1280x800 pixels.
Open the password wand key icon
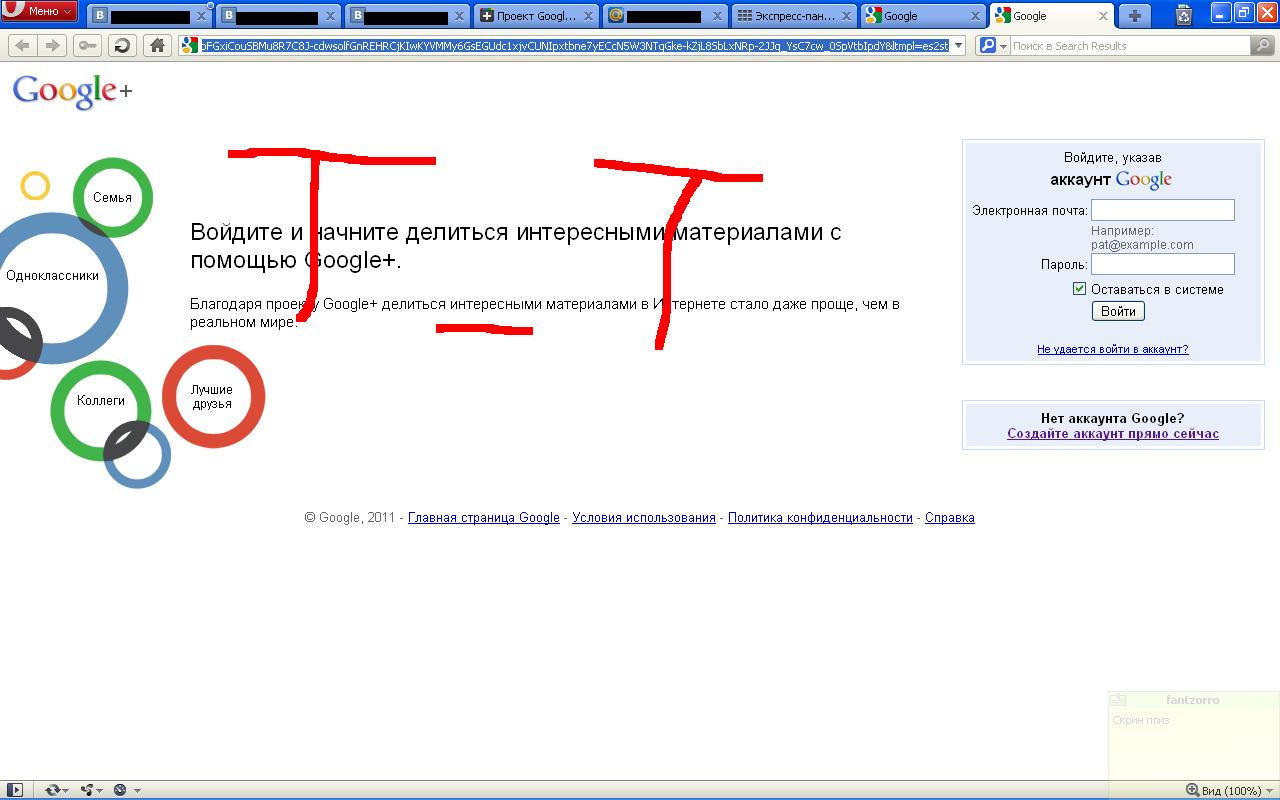tap(87, 45)
